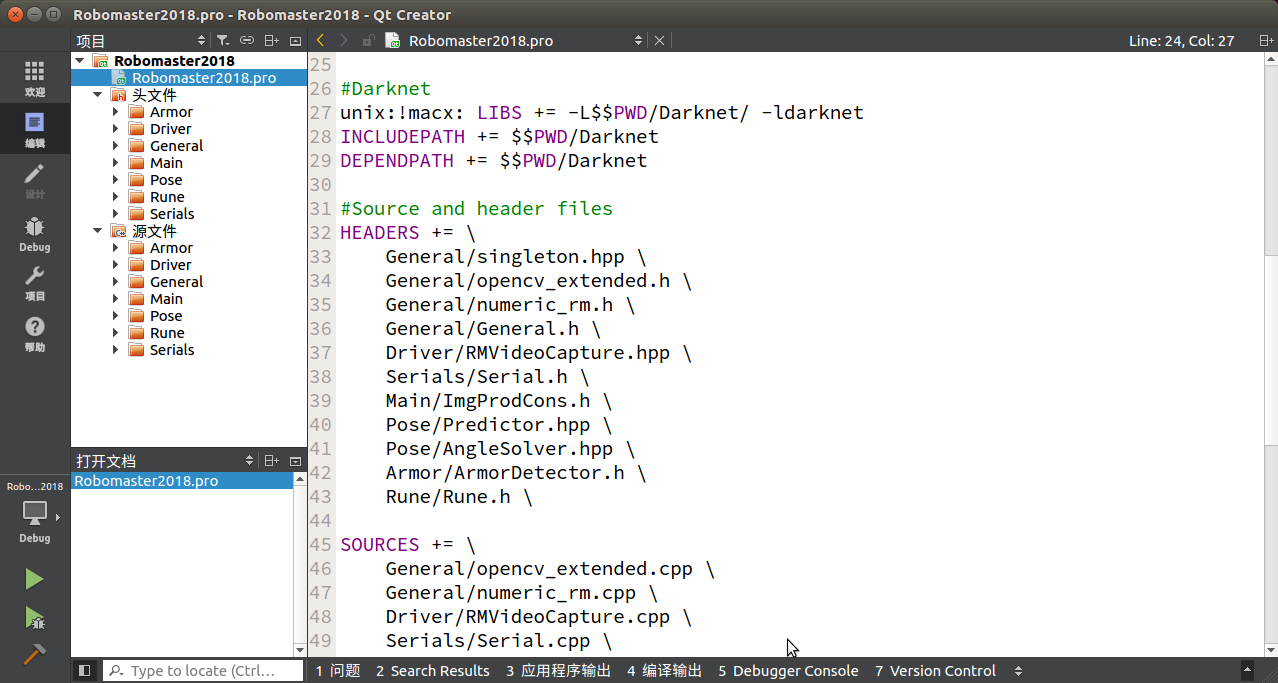The width and height of the screenshot is (1278, 683).
Task: Toggle the file lock icon in editor toolbar
Action: 368,40
